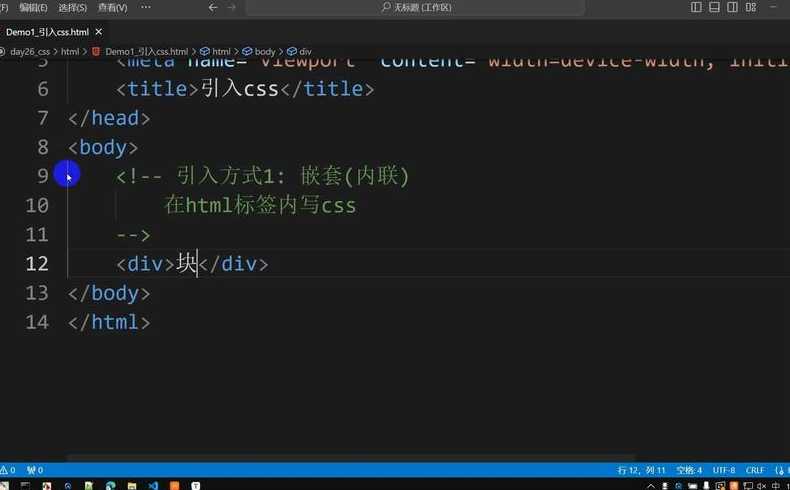Click line number 13 in gutter

37,293
